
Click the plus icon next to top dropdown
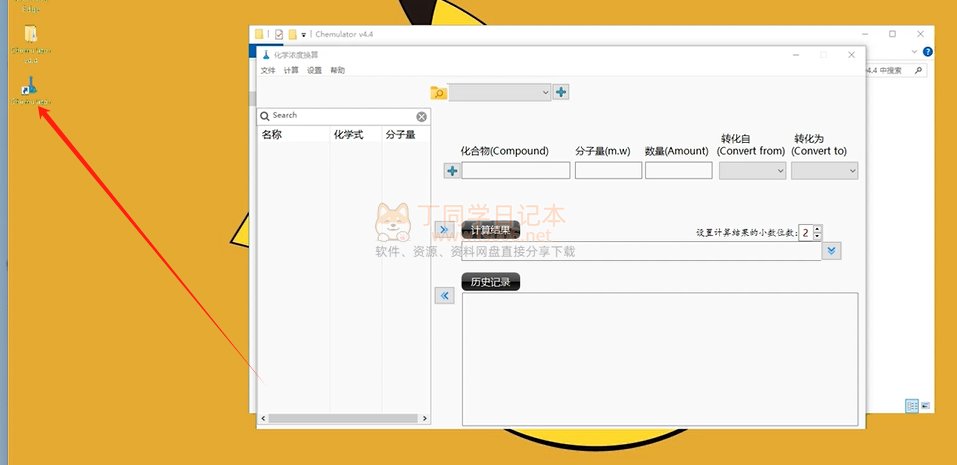click(x=561, y=93)
